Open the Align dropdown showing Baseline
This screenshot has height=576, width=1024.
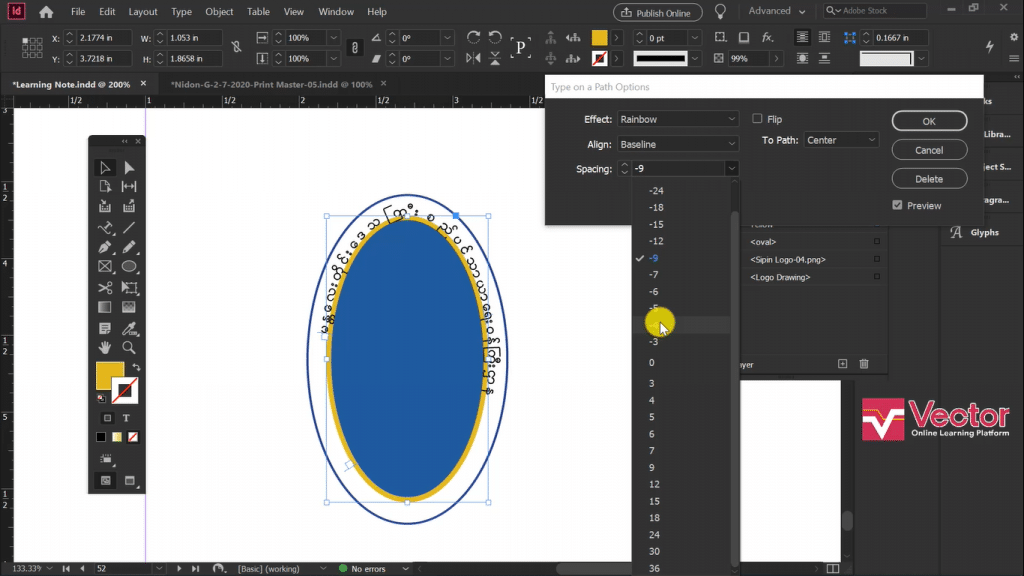pyautogui.click(x=678, y=142)
